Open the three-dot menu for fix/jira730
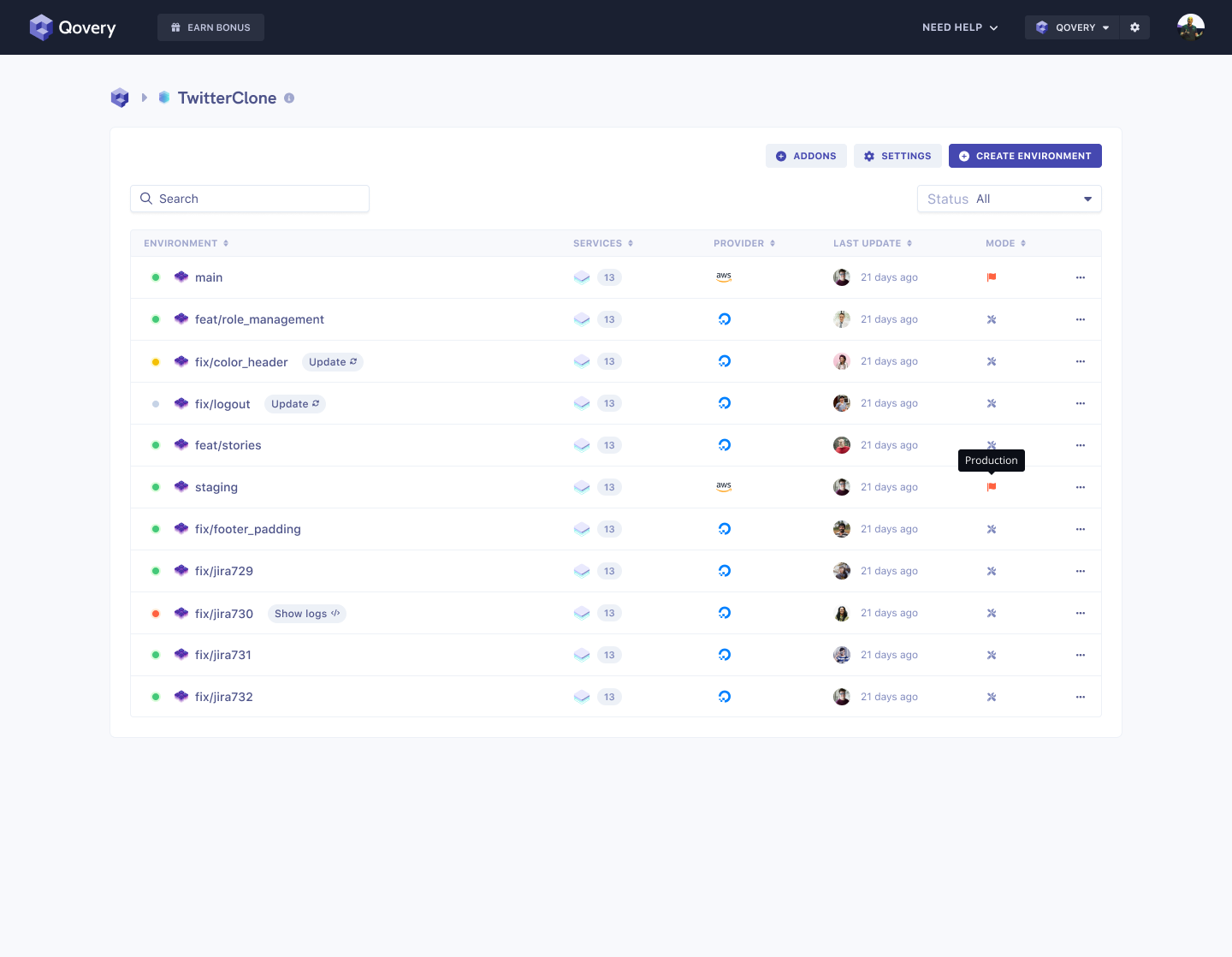 click(1081, 613)
